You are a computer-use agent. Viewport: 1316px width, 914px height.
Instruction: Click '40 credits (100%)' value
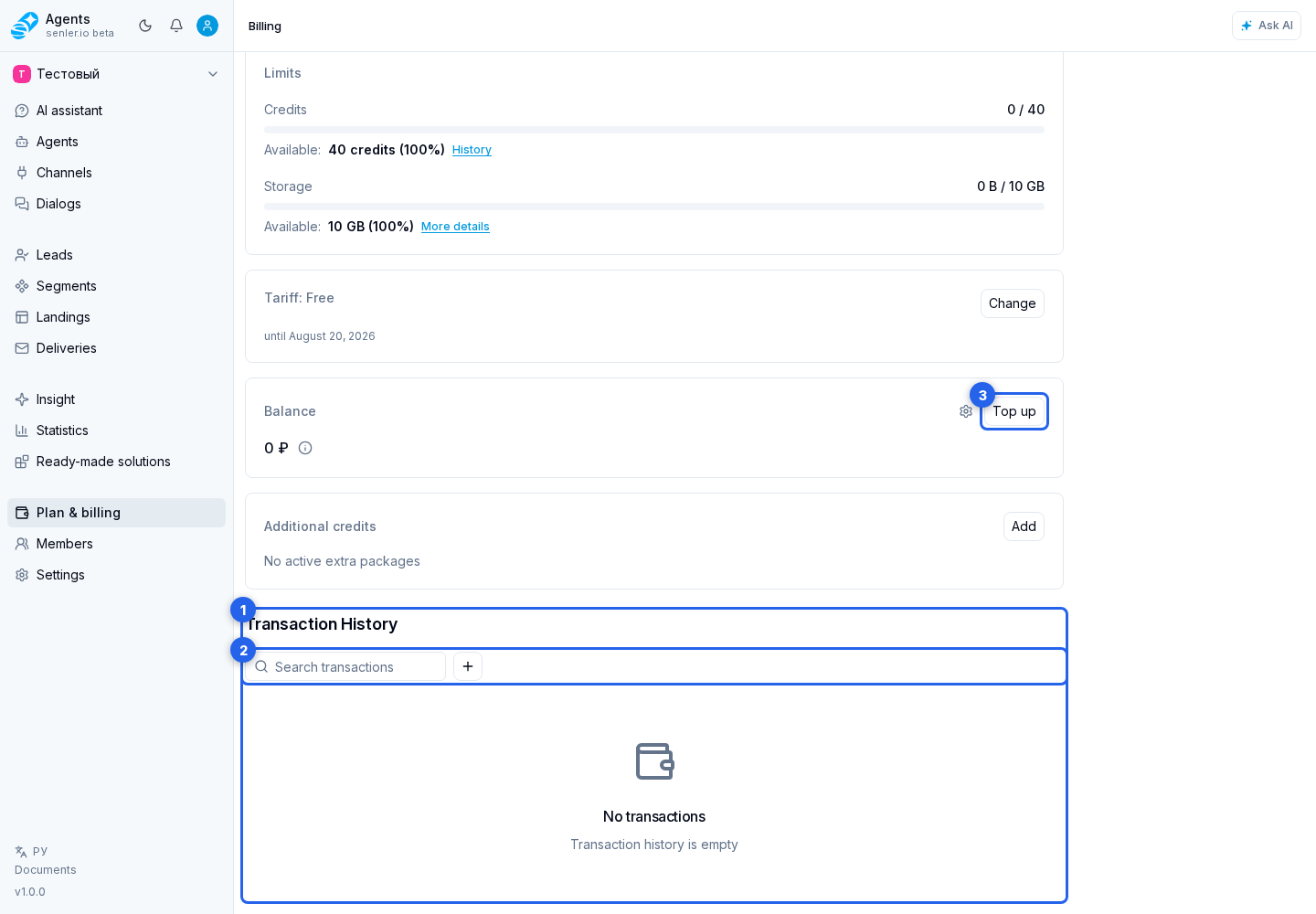click(387, 150)
